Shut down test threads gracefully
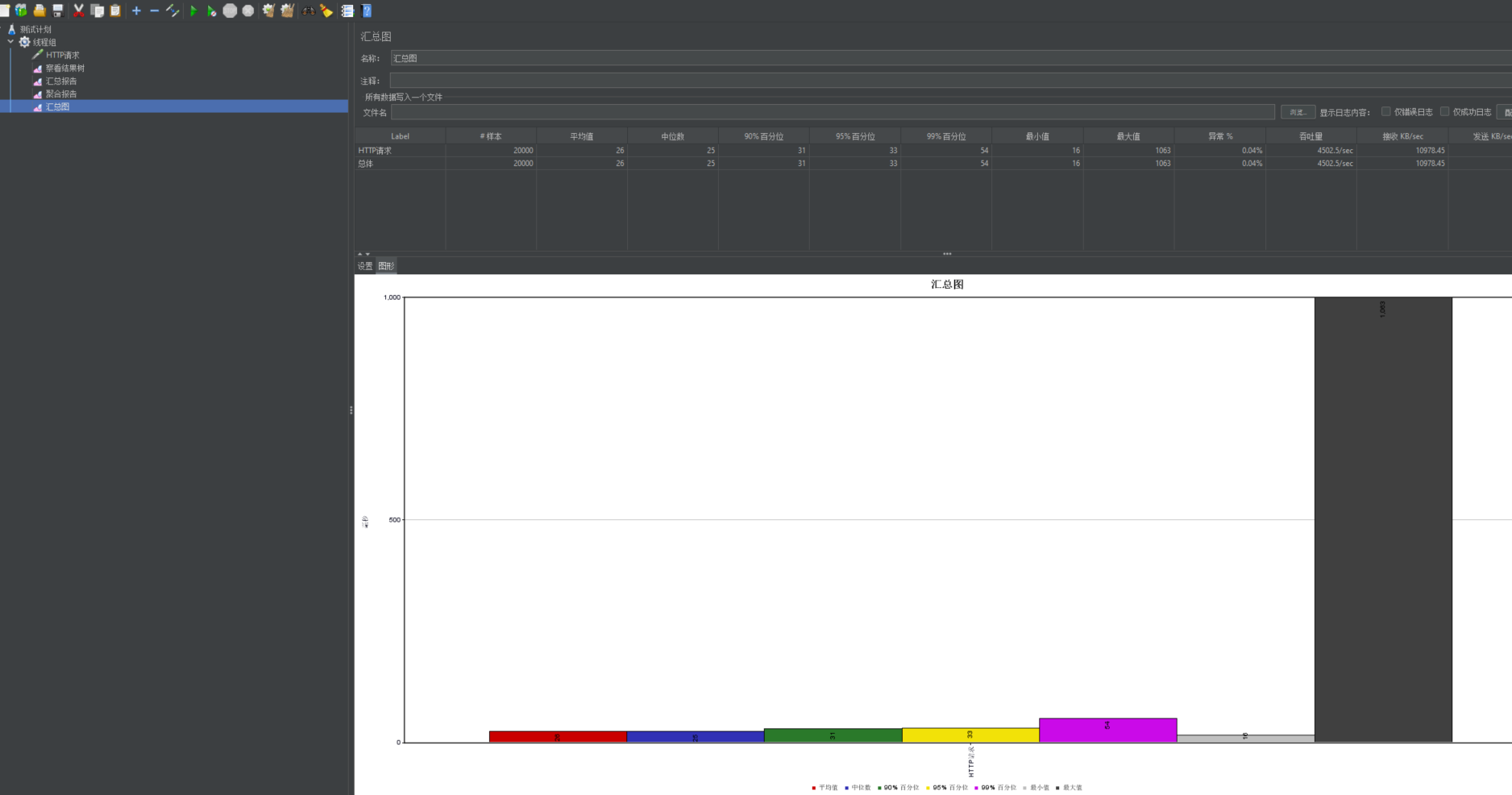This screenshot has width=1512, height=795. [248, 10]
